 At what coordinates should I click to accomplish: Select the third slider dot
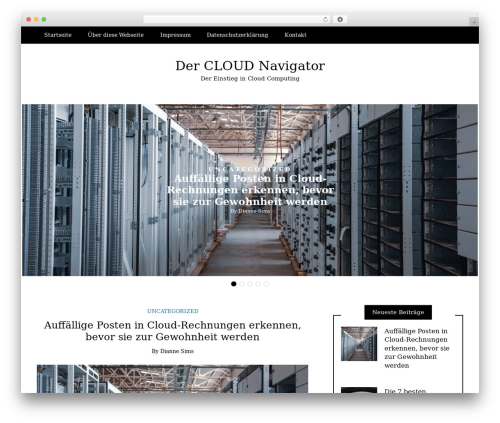pyautogui.click(x=250, y=284)
